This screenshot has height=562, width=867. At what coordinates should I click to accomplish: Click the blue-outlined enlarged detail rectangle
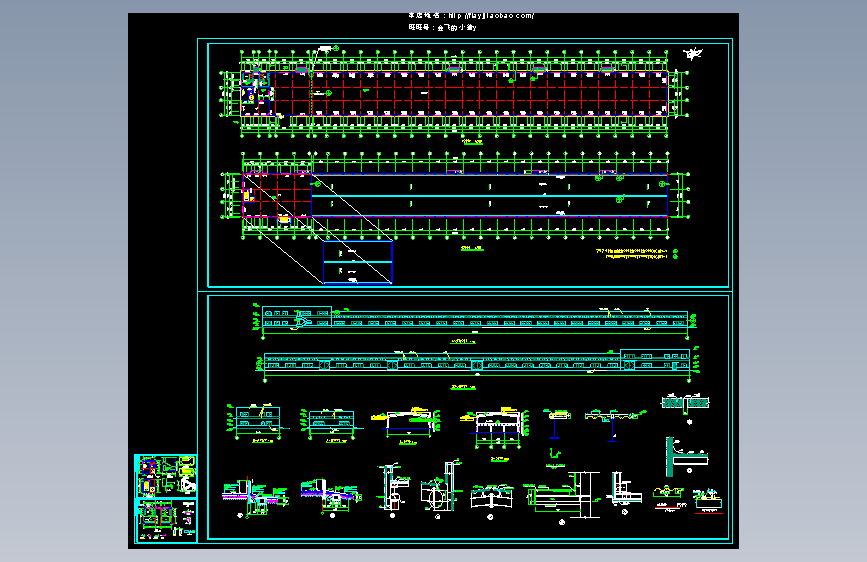(358, 262)
